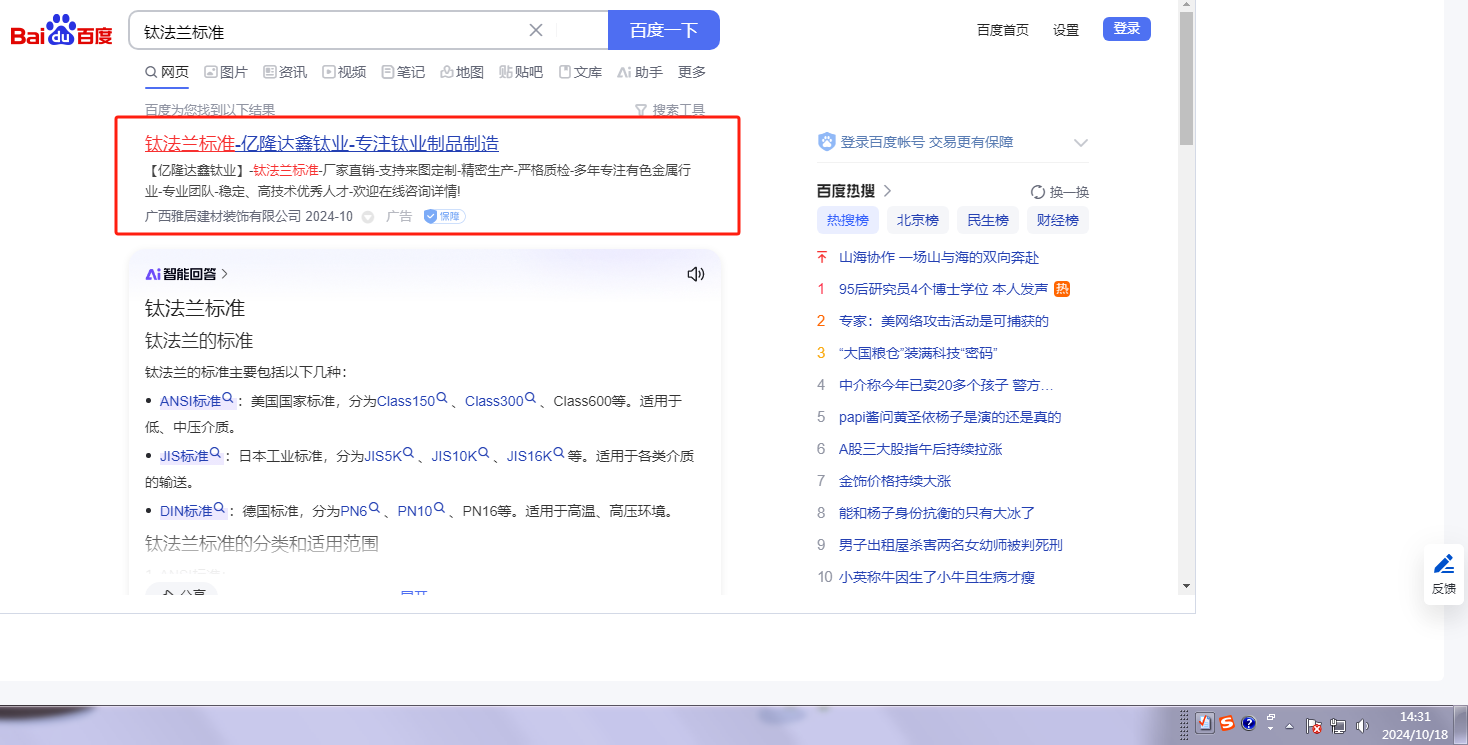The image size is (1468, 745).
Task: Expand the 登录百度帐号 panel chevron
Action: [1080, 142]
